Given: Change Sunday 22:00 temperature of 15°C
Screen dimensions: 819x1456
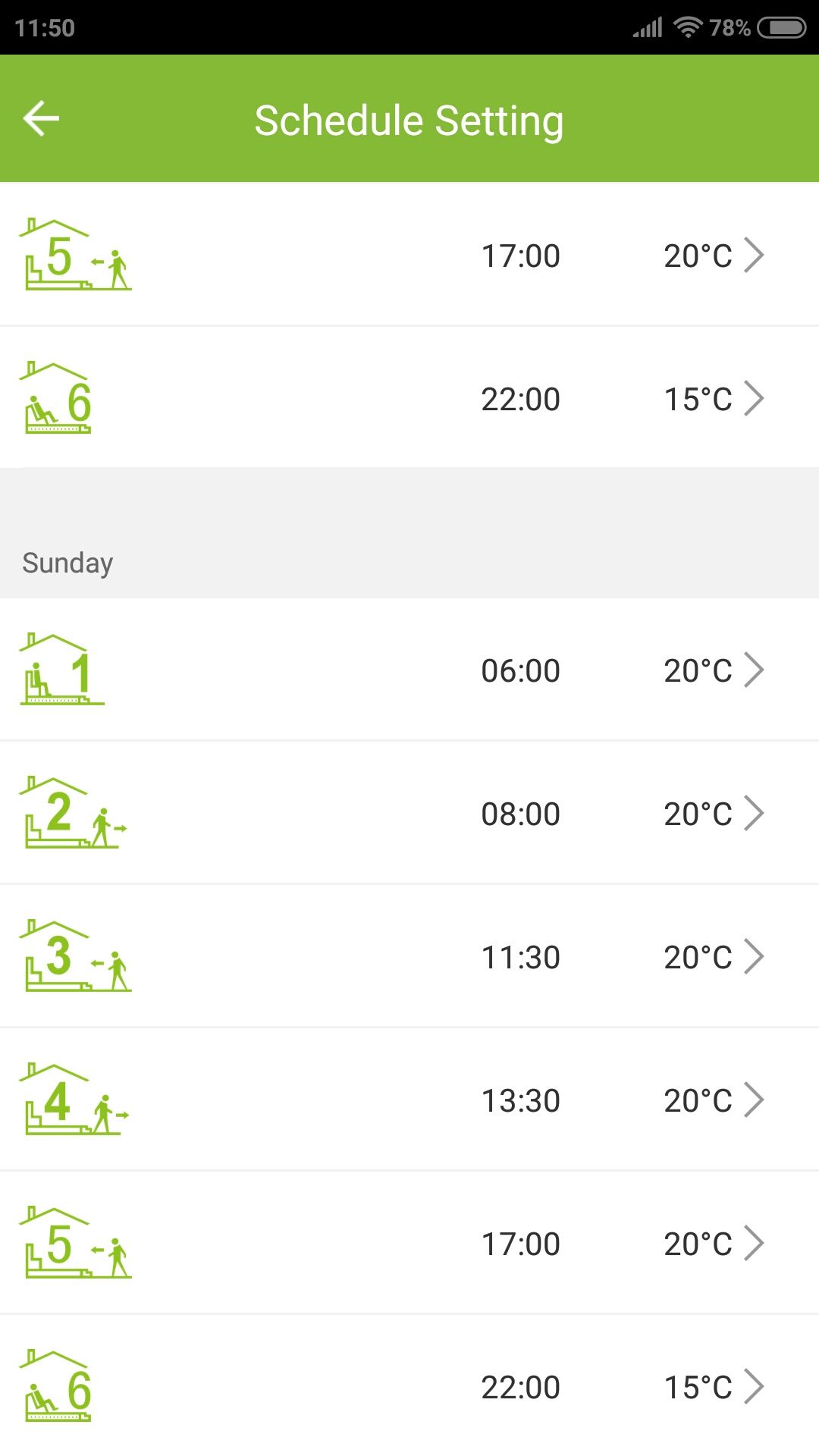Looking at the screenshot, I should click(698, 1387).
